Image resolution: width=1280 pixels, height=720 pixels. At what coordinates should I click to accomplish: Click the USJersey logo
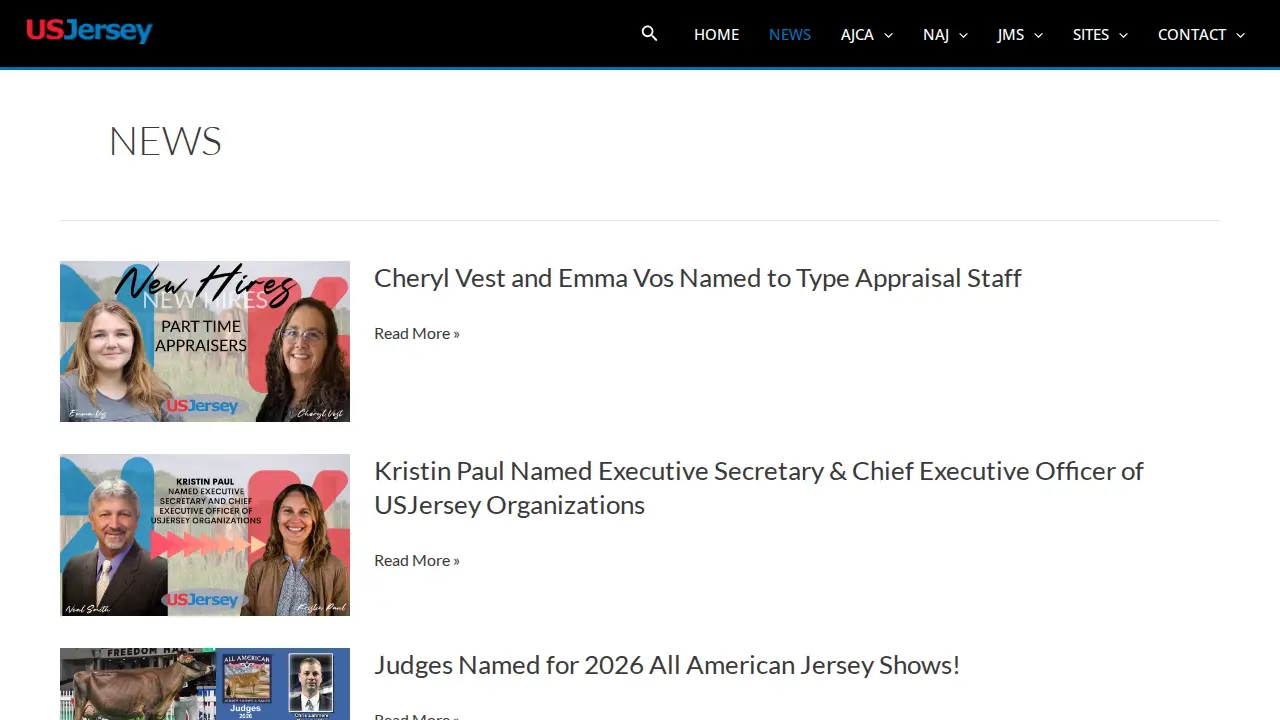pos(89,31)
